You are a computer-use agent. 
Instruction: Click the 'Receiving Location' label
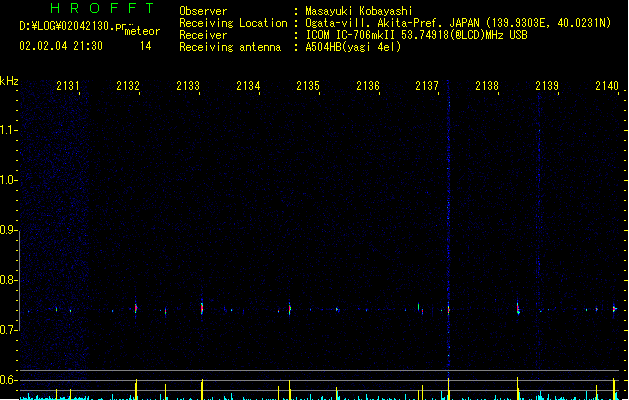tap(233, 23)
